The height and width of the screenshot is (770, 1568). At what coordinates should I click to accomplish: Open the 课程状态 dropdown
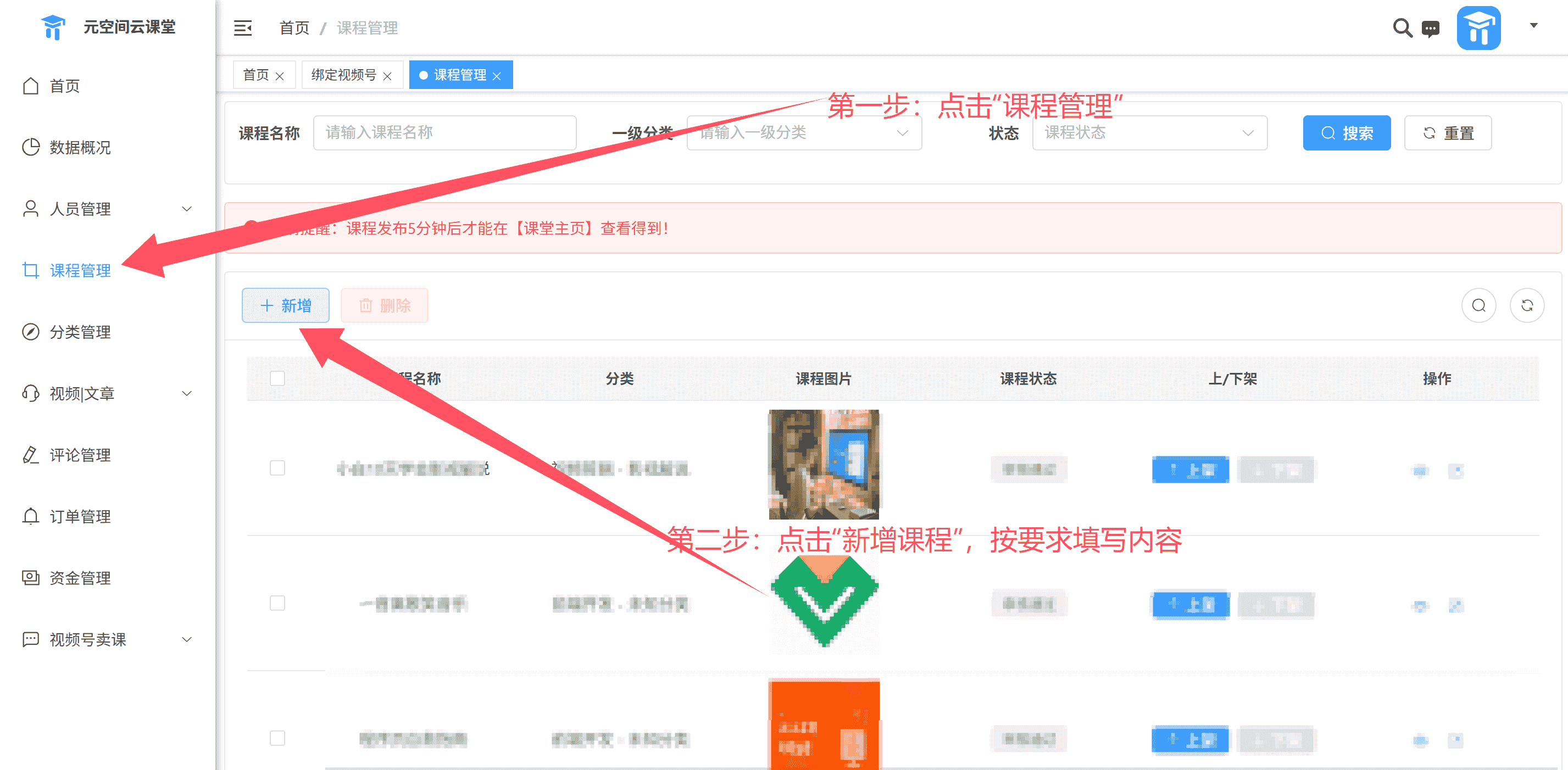(x=1149, y=133)
